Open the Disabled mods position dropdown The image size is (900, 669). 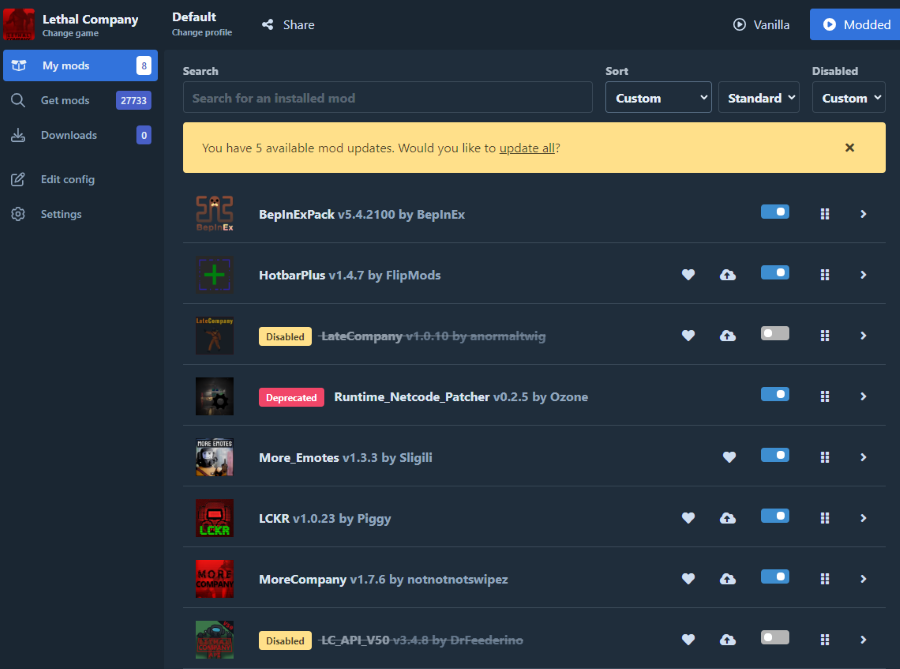(x=849, y=97)
